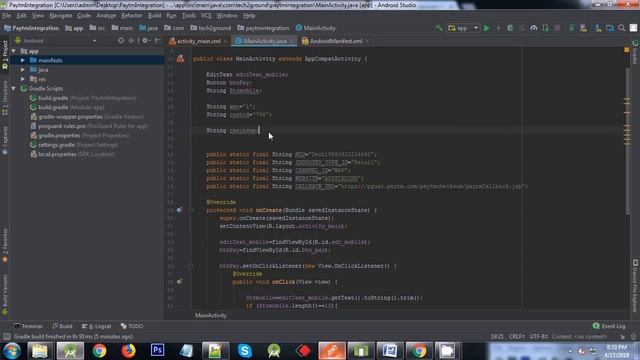Open the Build menu
Viewport: 640px width, 360px height.
click(x=154, y=16)
